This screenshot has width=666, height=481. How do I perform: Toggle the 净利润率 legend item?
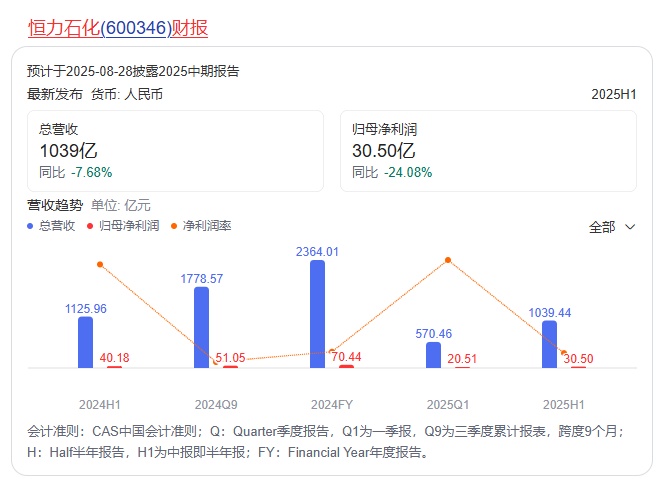[x=201, y=226]
